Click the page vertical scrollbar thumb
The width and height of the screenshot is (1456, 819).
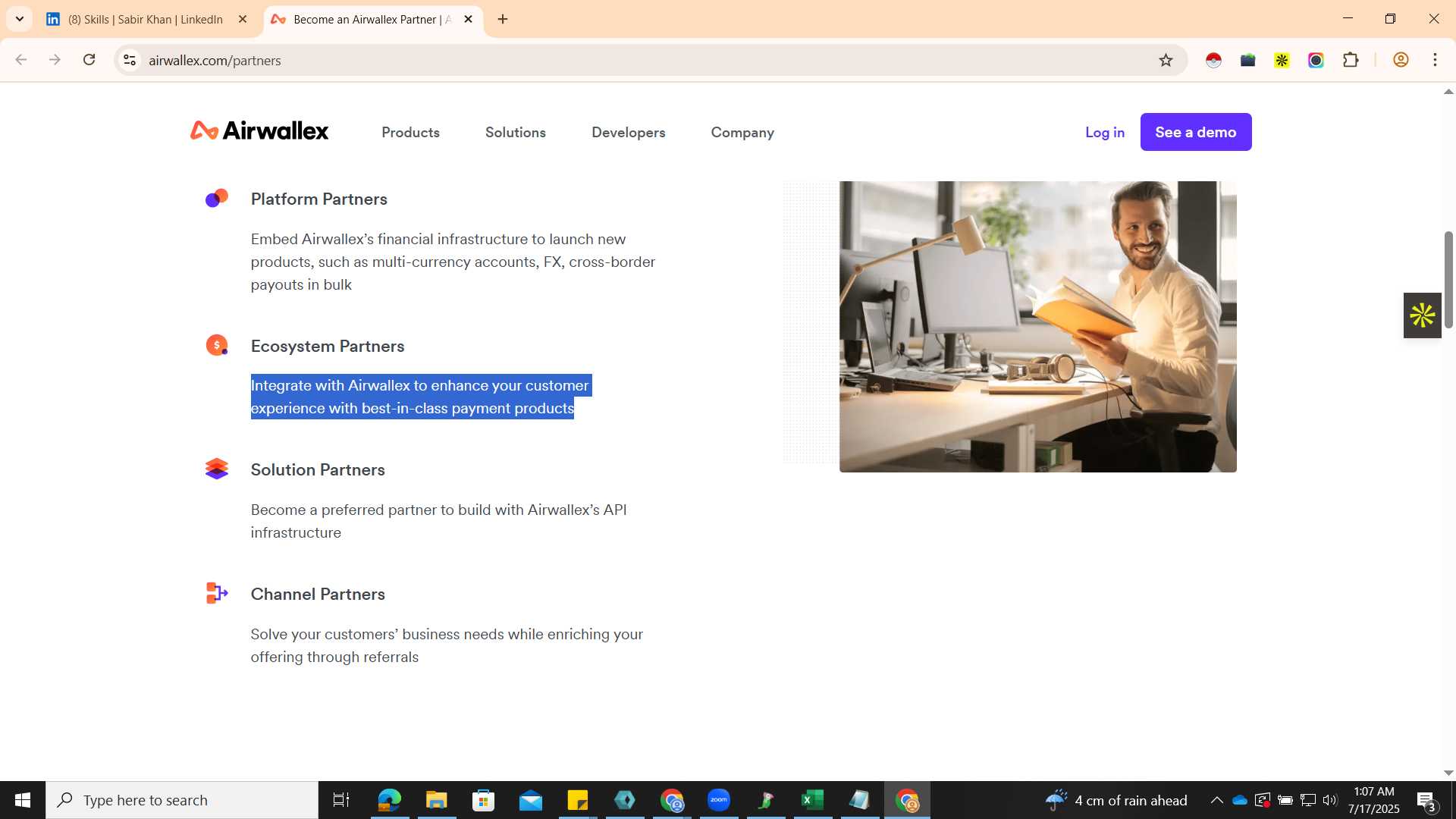pyautogui.click(x=1448, y=279)
